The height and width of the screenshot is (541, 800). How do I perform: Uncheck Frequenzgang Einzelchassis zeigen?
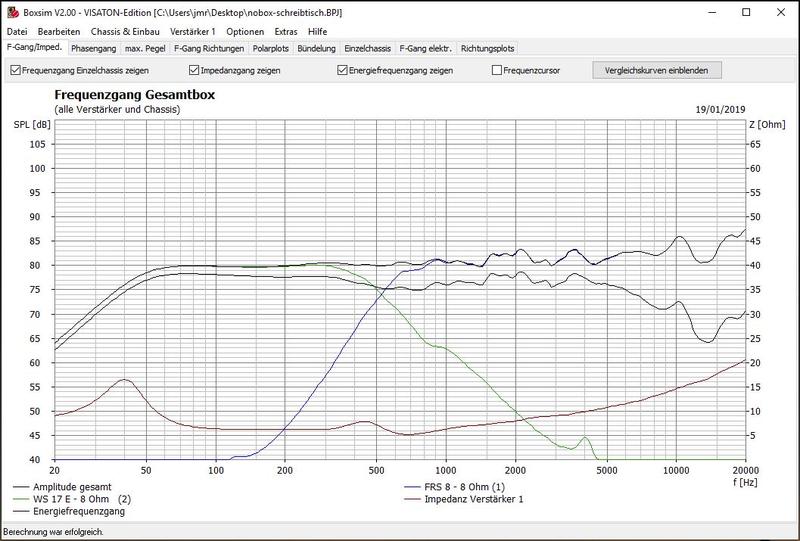tap(15, 71)
